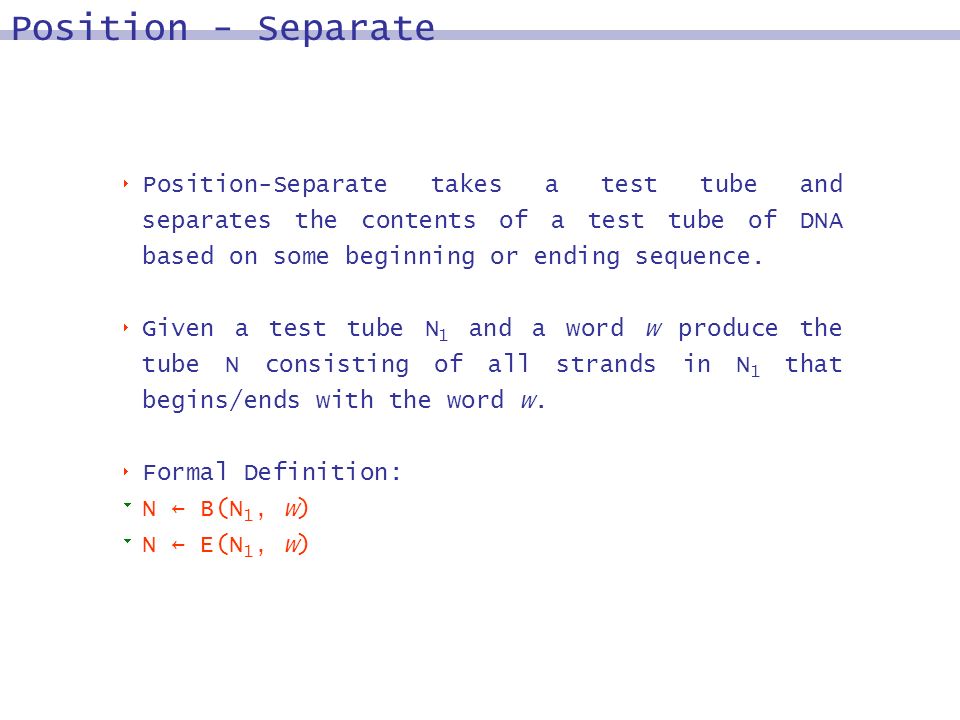Click the word 'DNA' in first paragraph
960x720 pixels.
pyautogui.click(x=822, y=220)
